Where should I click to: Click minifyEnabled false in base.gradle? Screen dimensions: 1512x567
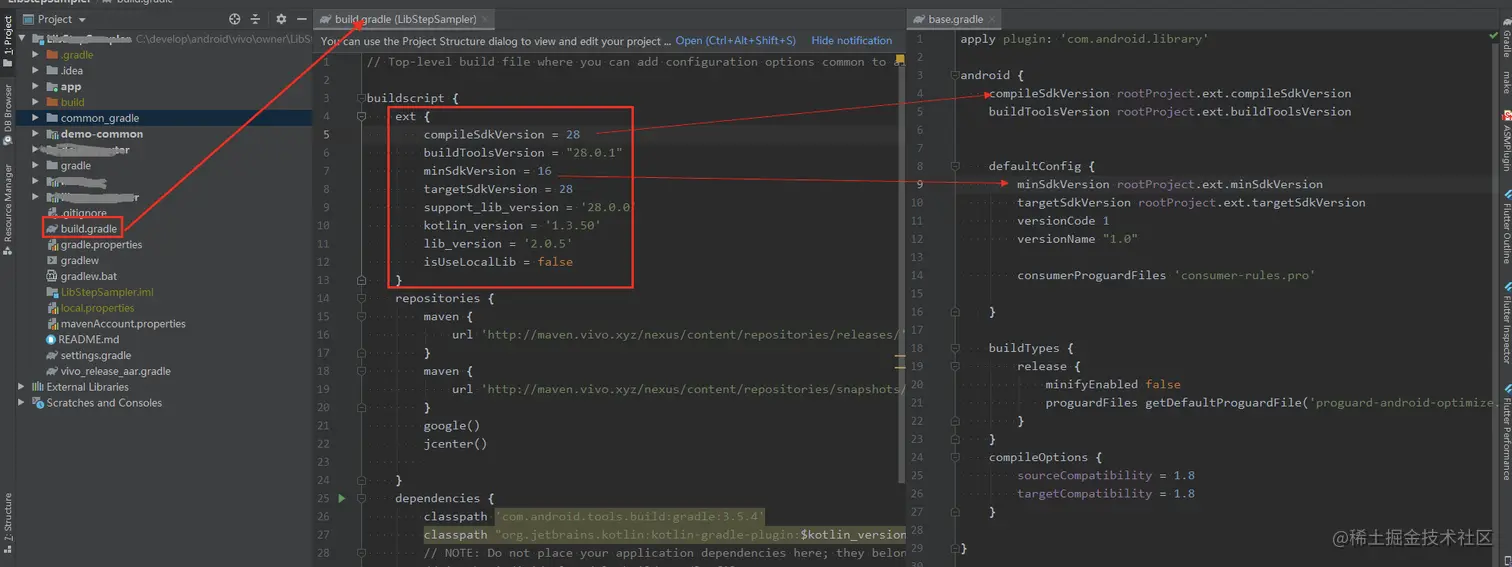[x=1112, y=384]
